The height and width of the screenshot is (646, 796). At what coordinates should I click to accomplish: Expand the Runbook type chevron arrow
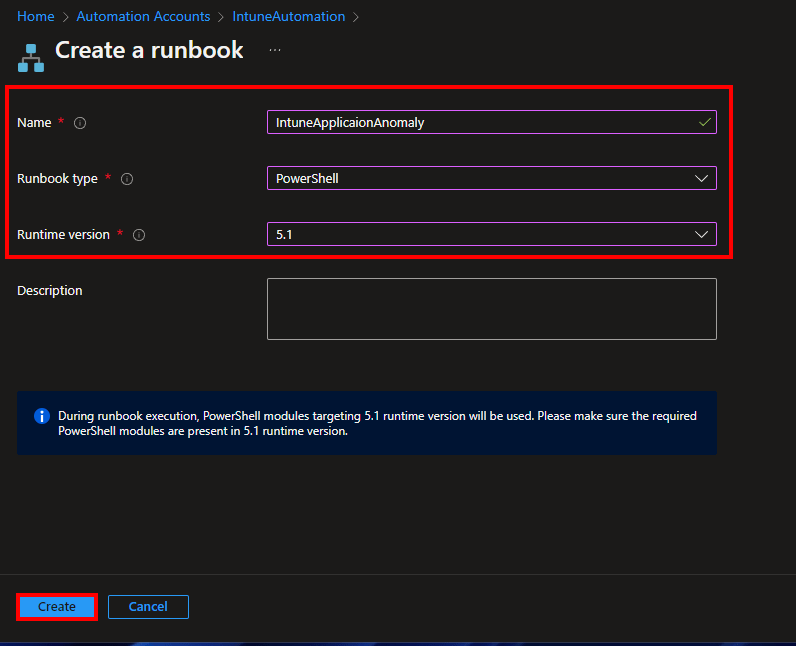[701, 178]
